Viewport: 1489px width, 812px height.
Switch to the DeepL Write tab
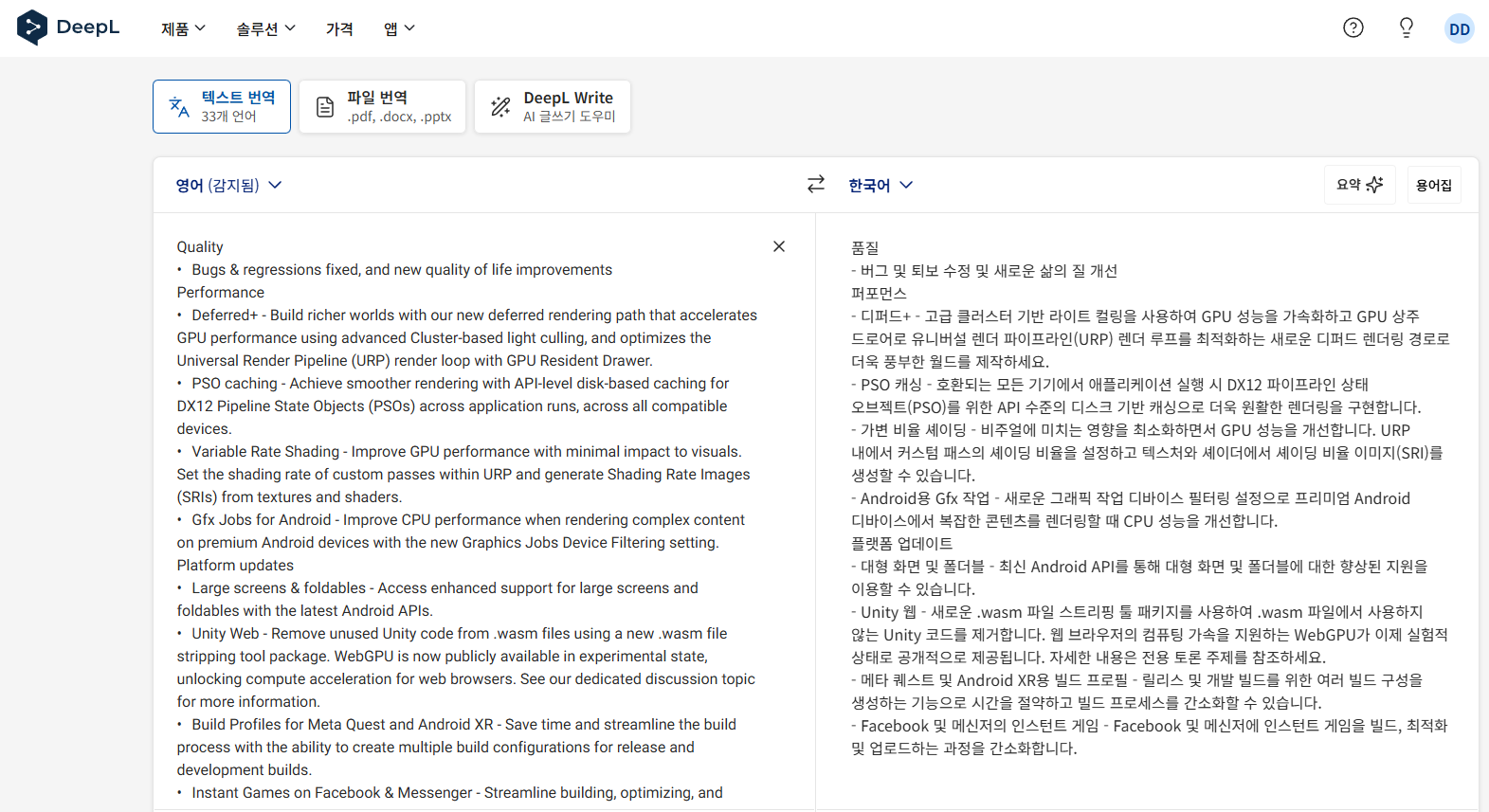coord(553,106)
